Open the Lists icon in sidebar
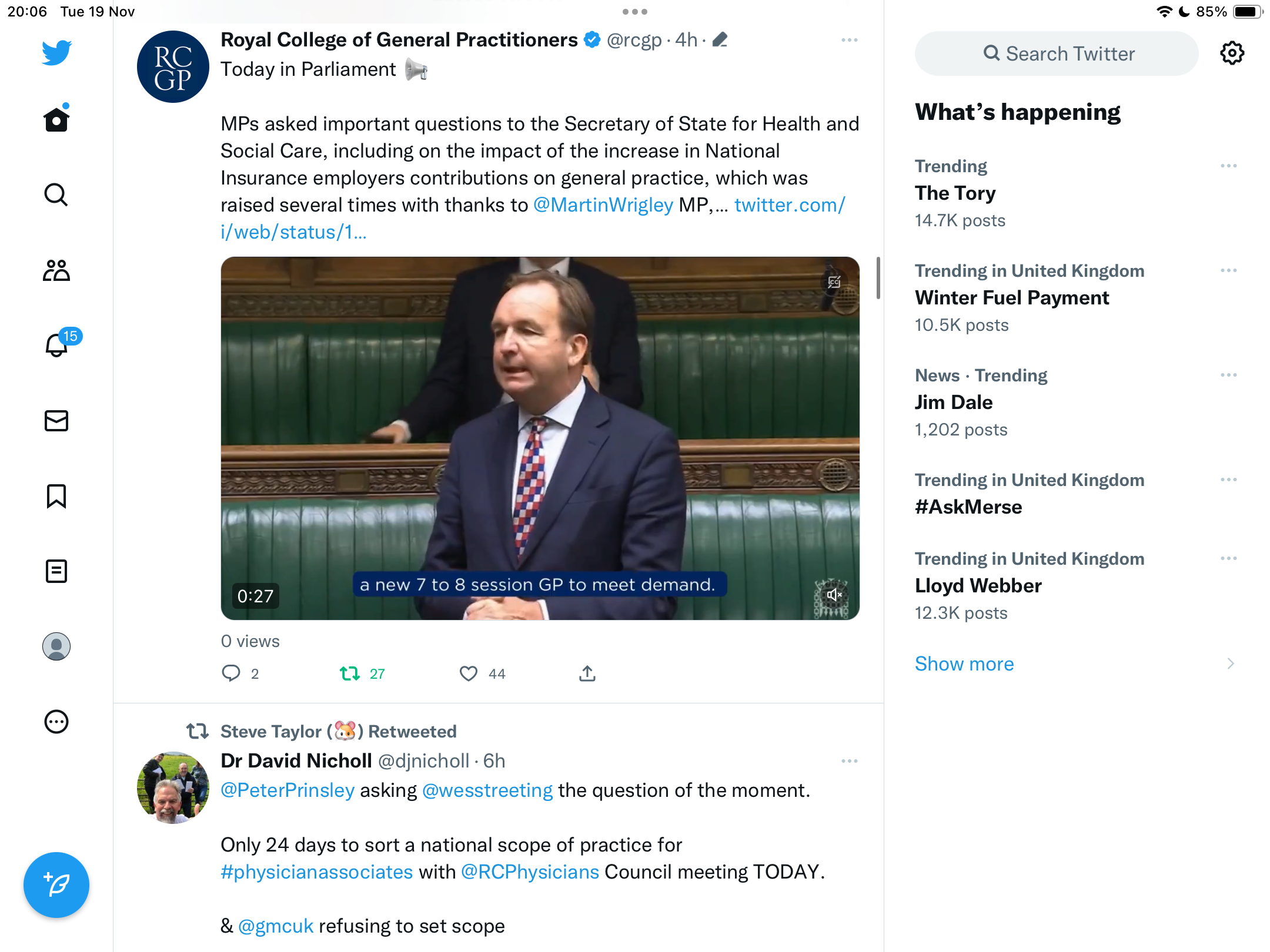1270x952 pixels. 56,571
